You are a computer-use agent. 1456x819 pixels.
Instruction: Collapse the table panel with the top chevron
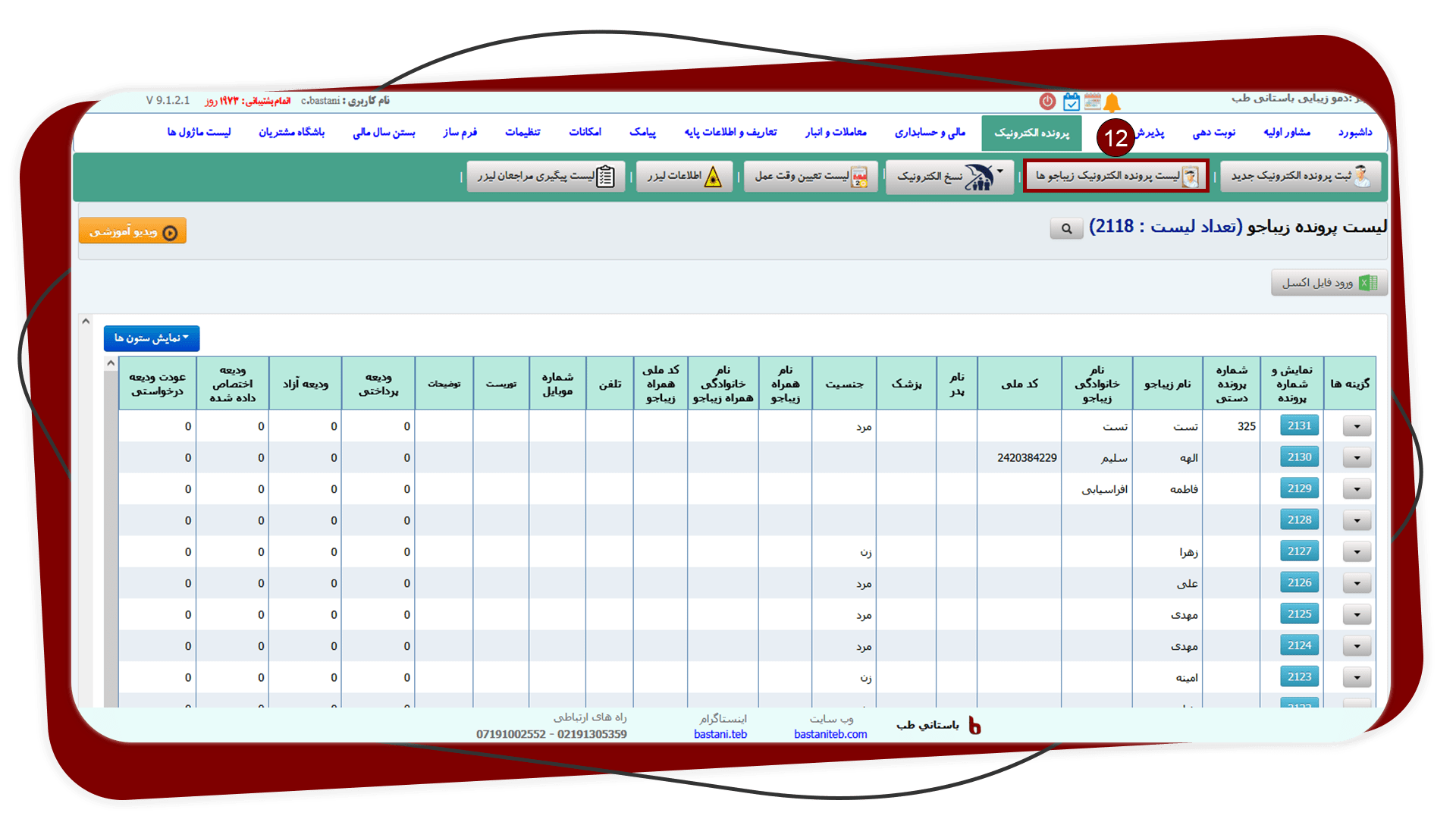tap(86, 322)
